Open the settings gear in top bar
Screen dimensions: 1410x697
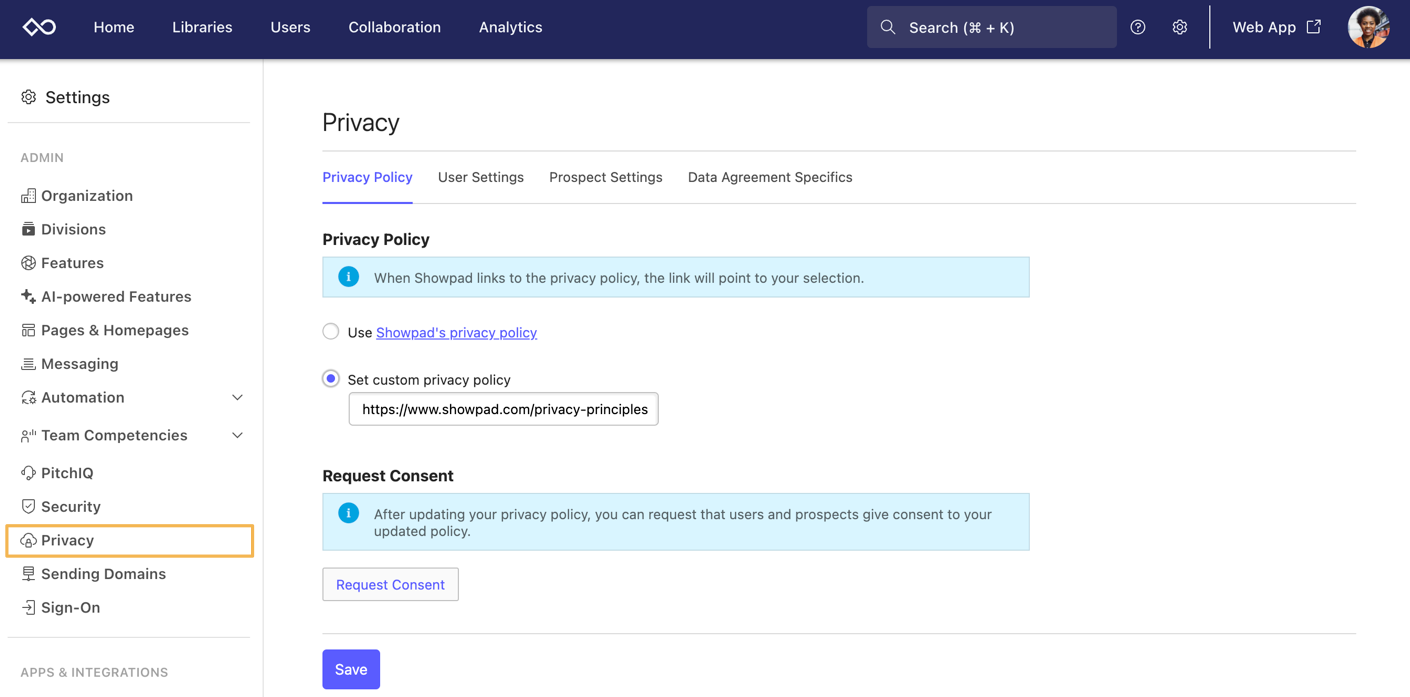tap(1180, 27)
